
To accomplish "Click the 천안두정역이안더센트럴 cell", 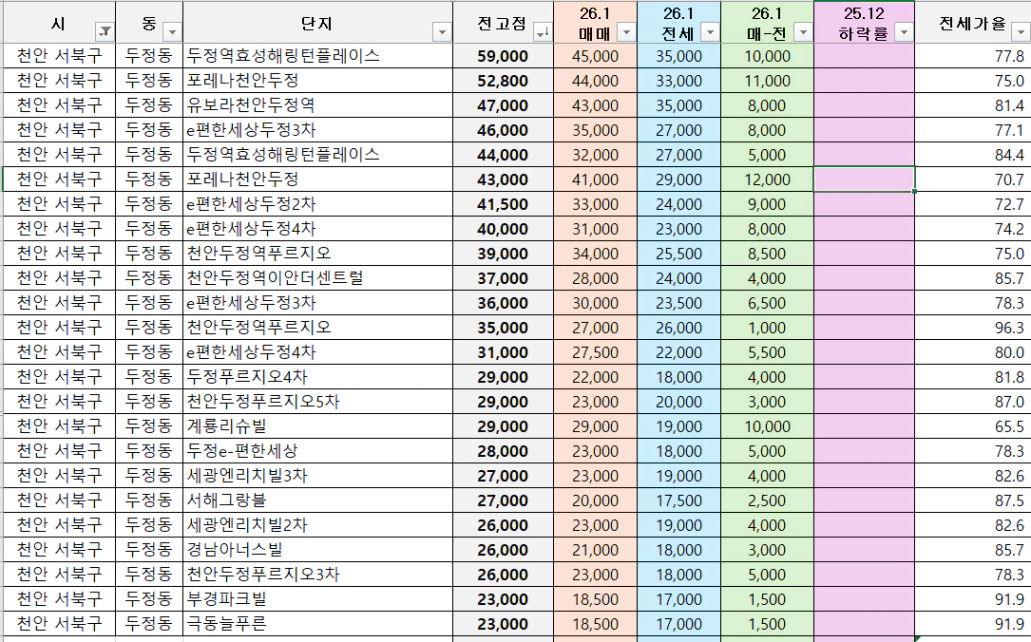I will click(x=318, y=278).
